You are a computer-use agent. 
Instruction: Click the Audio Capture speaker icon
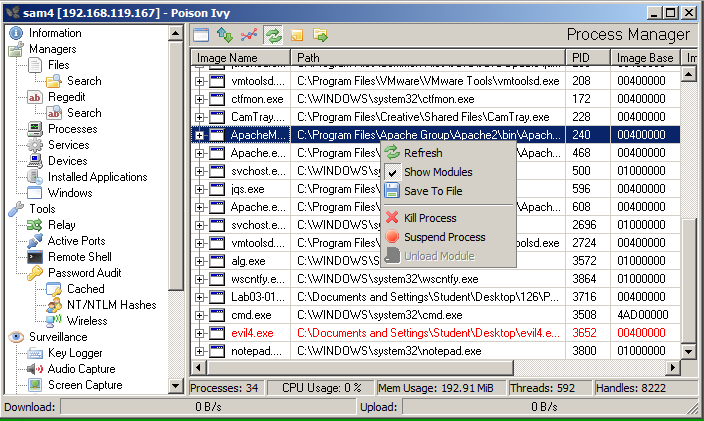(x=35, y=369)
